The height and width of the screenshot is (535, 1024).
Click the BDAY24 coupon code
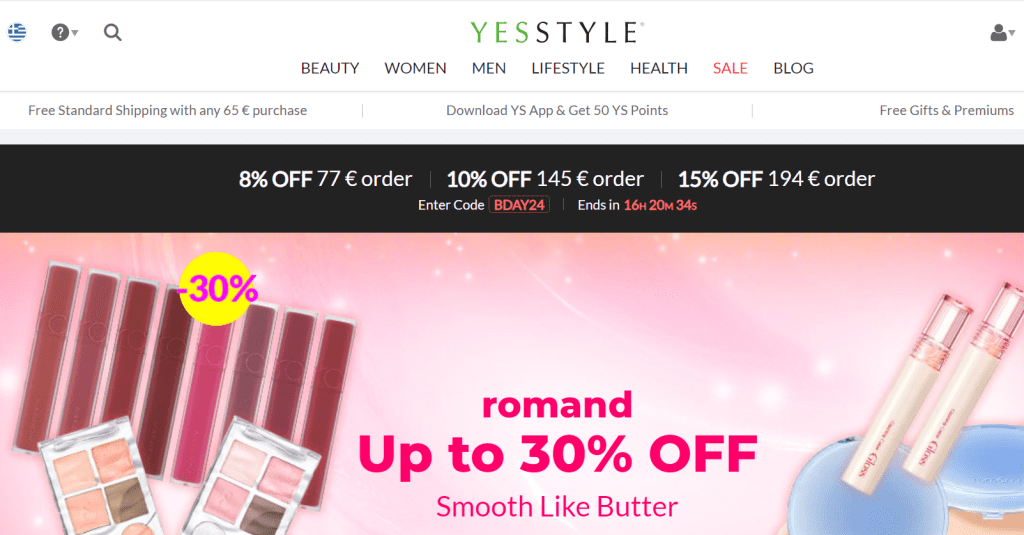(x=519, y=205)
